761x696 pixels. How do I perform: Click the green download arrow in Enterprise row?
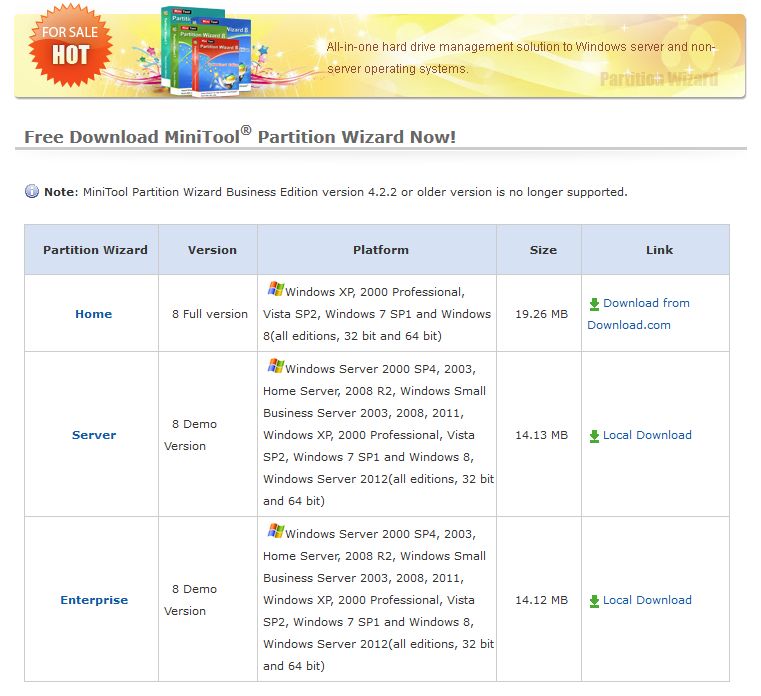coord(594,601)
